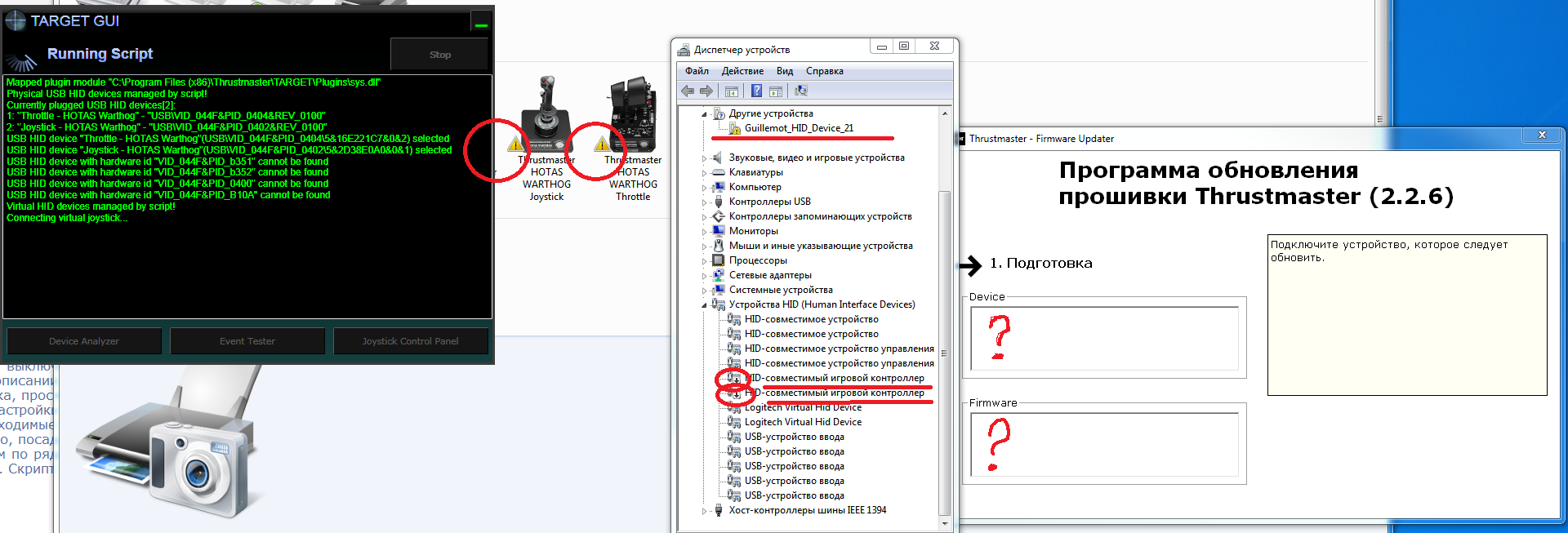Image resolution: width=1568 pixels, height=533 pixels.
Task: Click the 'Подключите устройство' instruction text box
Action: click(x=1407, y=315)
